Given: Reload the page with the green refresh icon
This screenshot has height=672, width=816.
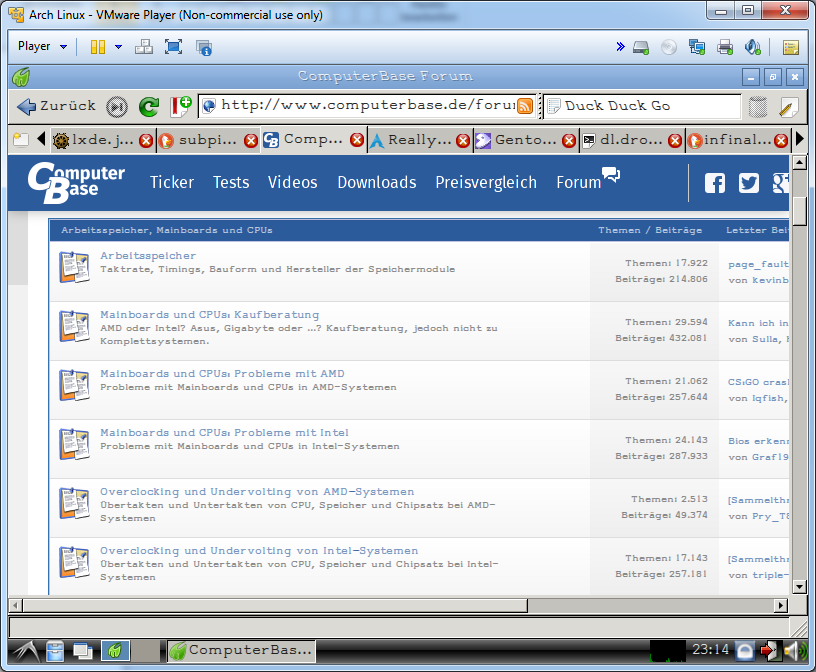Looking at the screenshot, I should [x=149, y=107].
